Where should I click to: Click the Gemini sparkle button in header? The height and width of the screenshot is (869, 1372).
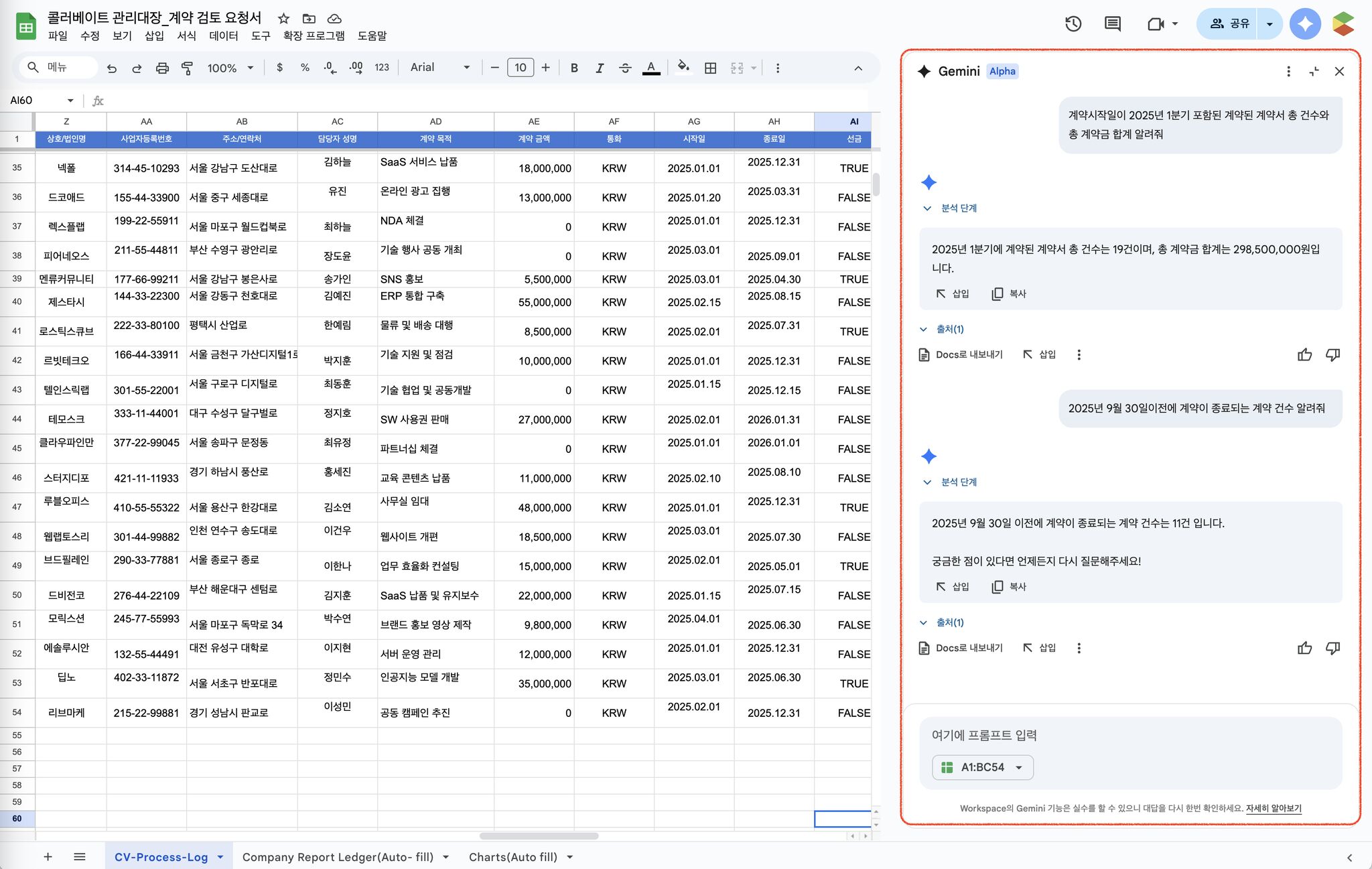1304,24
